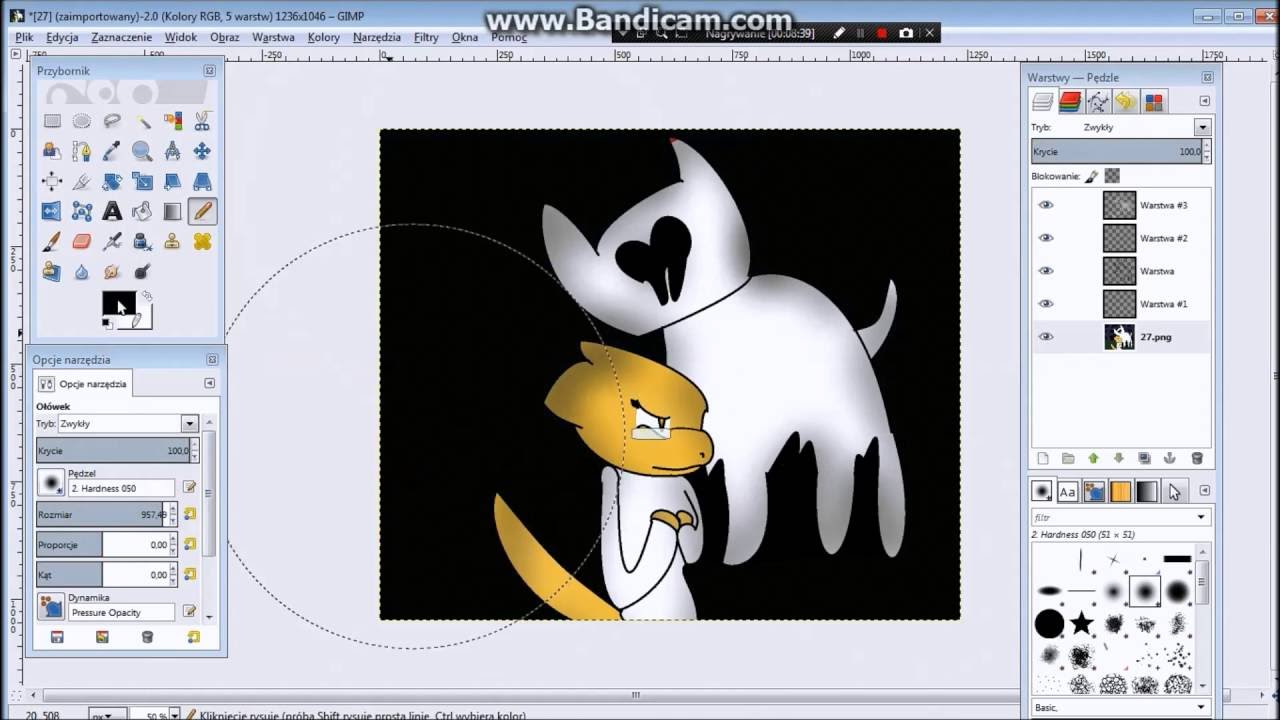Anchor the floating layer icon
1280x720 pixels.
(x=1170, y=458)
